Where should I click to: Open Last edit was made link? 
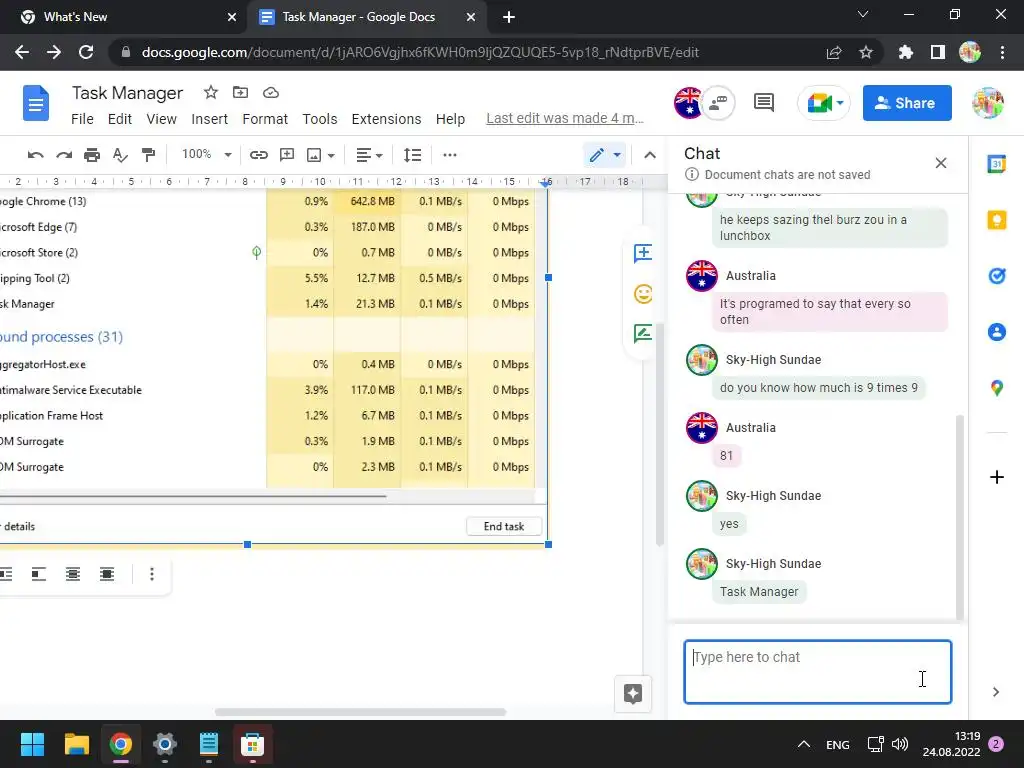click(x=565, y=118)
